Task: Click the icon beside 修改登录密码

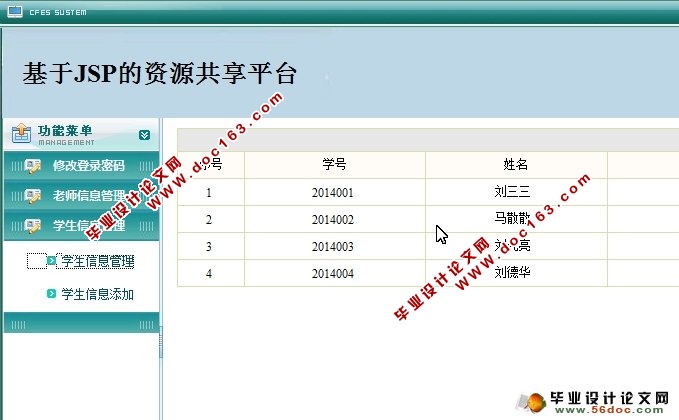Action: pyautogui.click(x=32, y=166)
